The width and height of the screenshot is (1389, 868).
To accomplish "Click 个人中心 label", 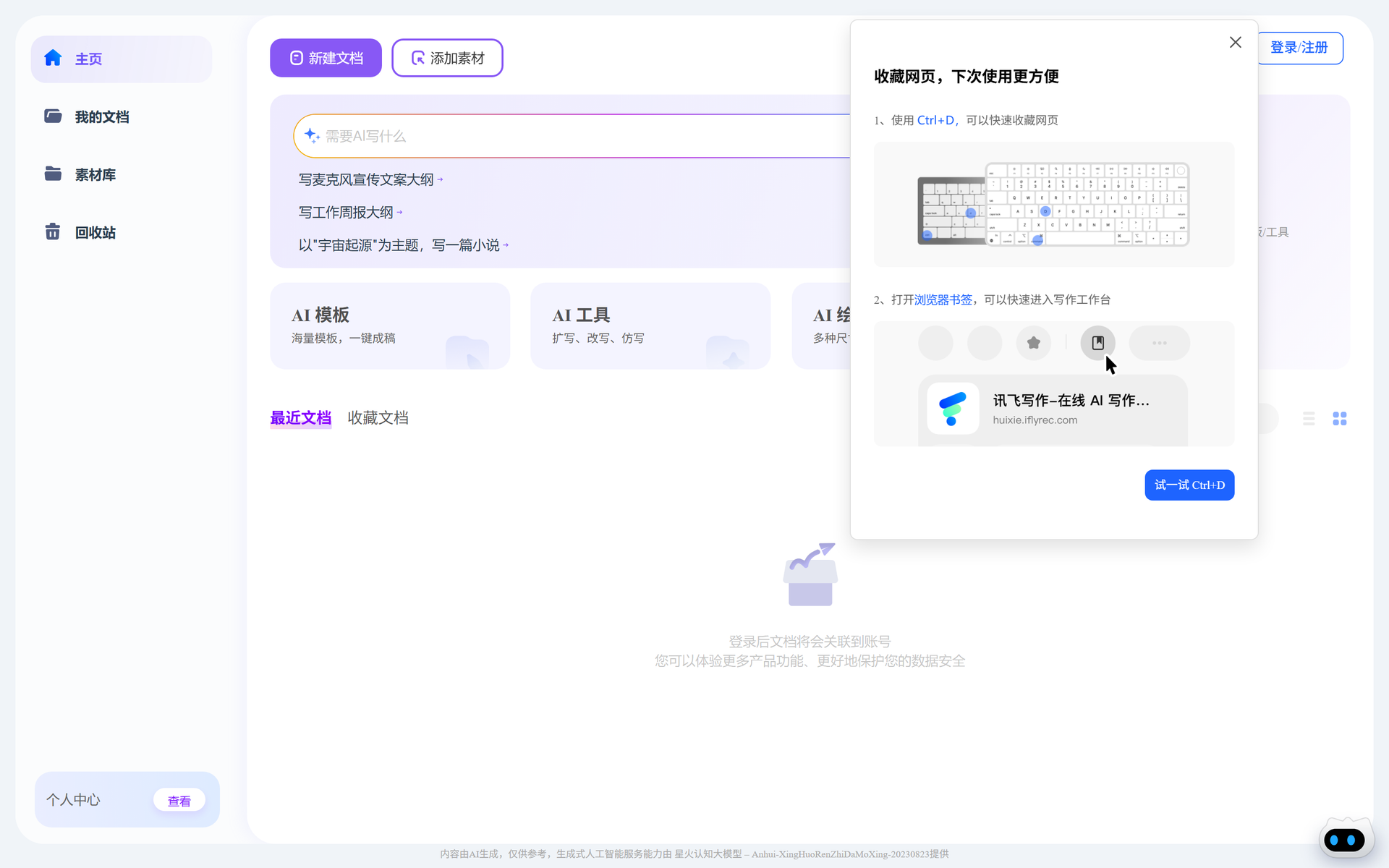I will point(74,800).
